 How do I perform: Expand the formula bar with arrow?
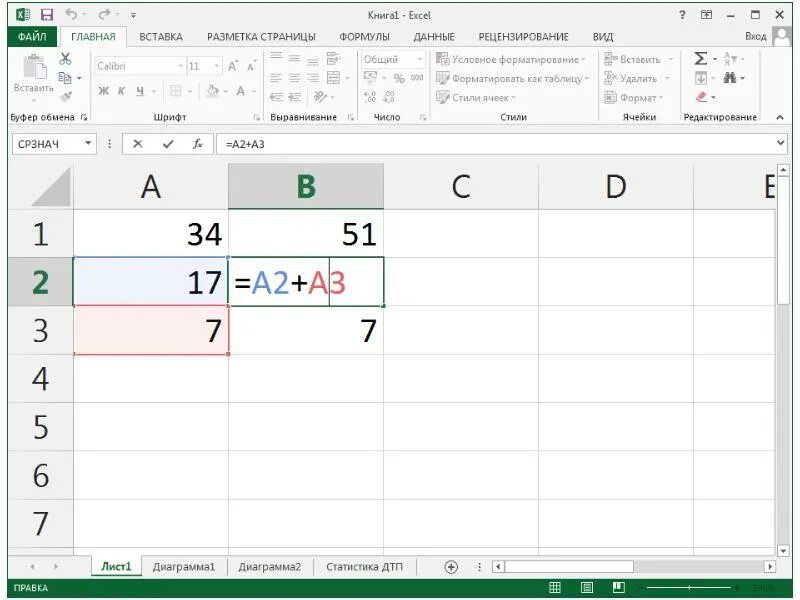coord(781,143)
